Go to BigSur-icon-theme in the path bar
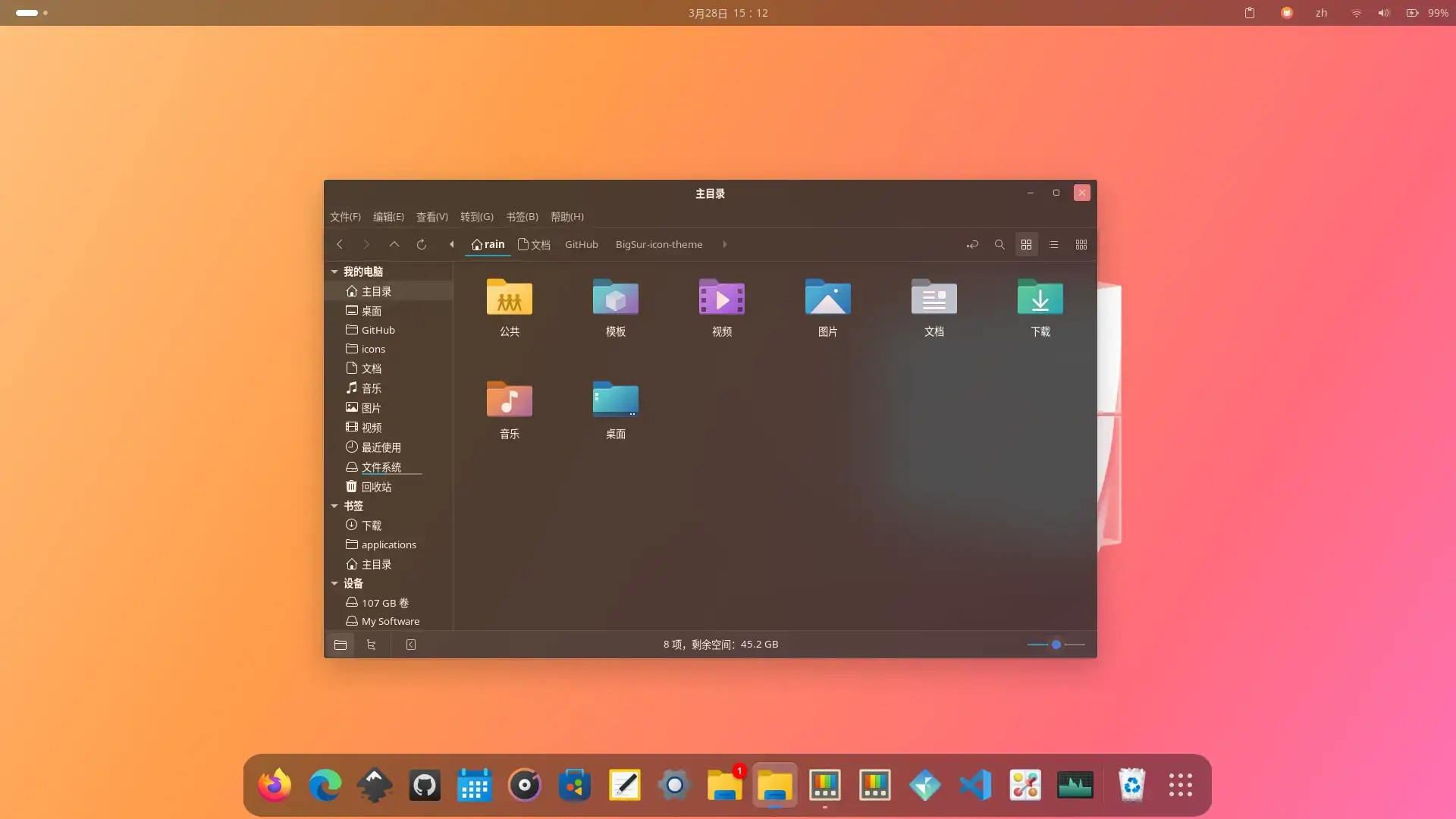This screenshot has width=1456, height=819. pyautogui.click(x=658, y=244)
